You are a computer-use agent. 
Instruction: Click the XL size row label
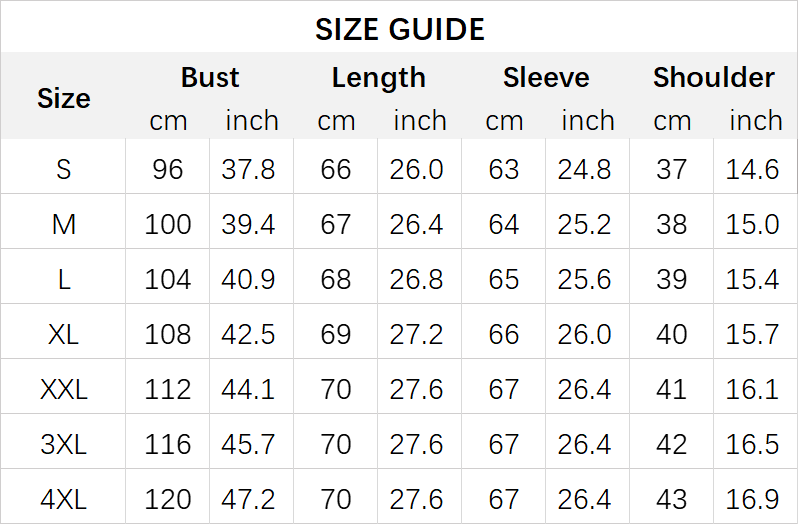click(63, 334)
